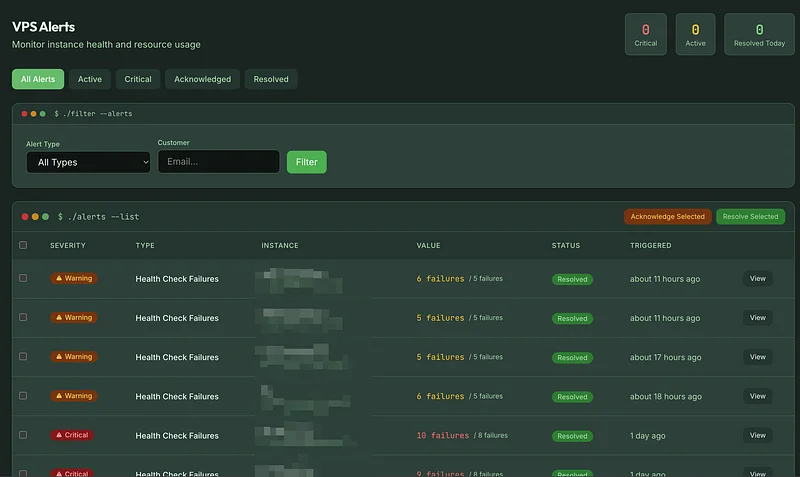Click Acknowledge Selected button
The width and height of the screenshot is (800, 477).
click(x=667, y=216)
